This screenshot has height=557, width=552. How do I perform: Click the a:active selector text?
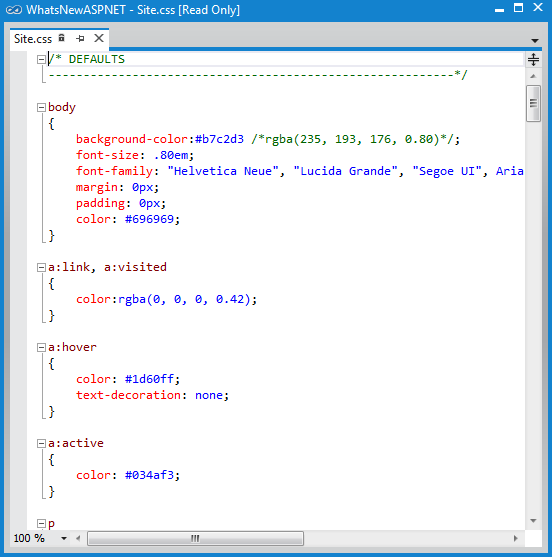[x=76, y=443]
